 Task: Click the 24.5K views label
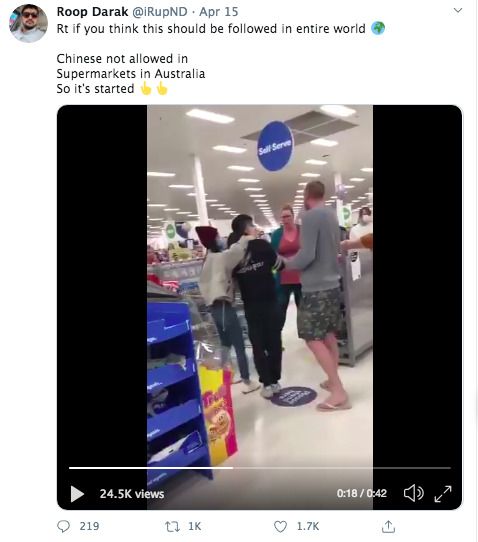click(x=132, y=494)
